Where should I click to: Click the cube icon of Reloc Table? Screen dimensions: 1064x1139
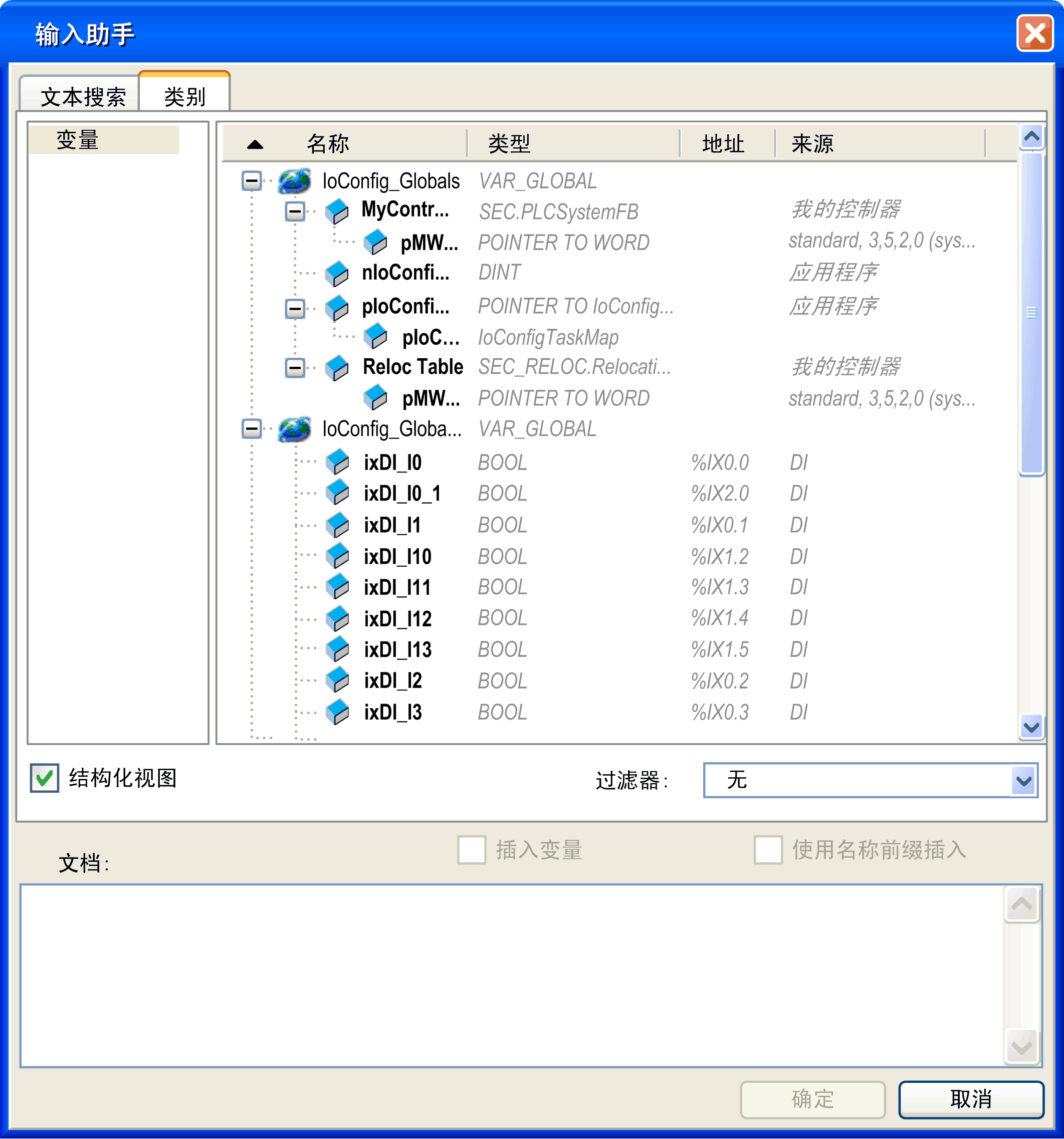[338, 367]
